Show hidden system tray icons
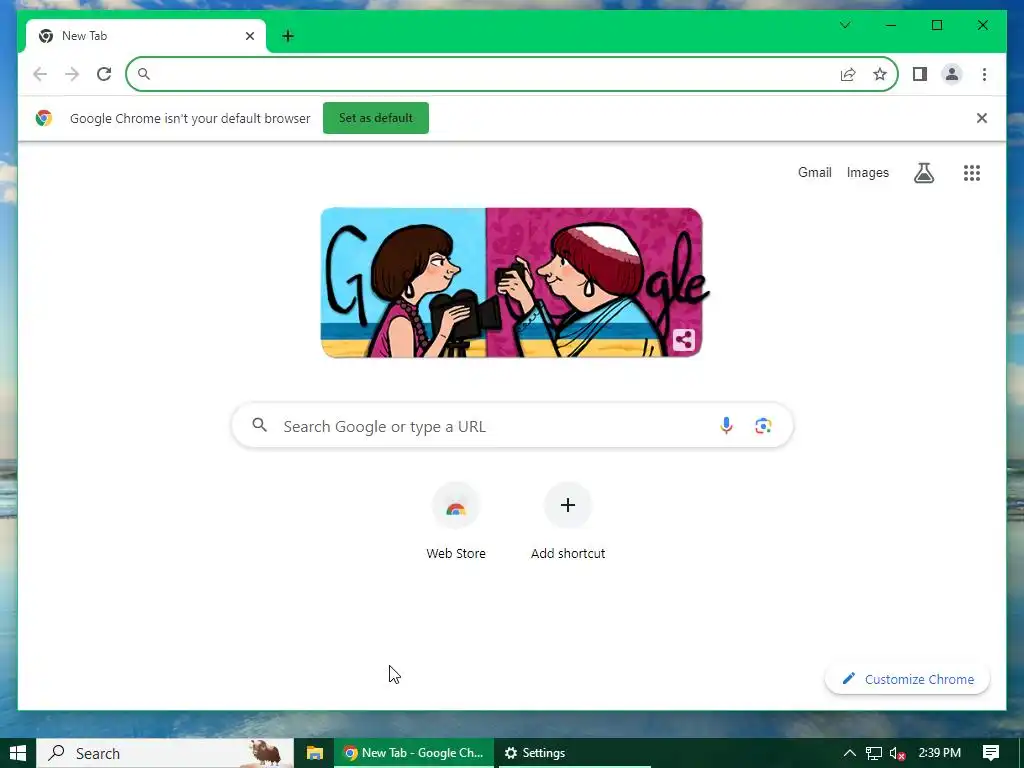 [x=849, y=753]
